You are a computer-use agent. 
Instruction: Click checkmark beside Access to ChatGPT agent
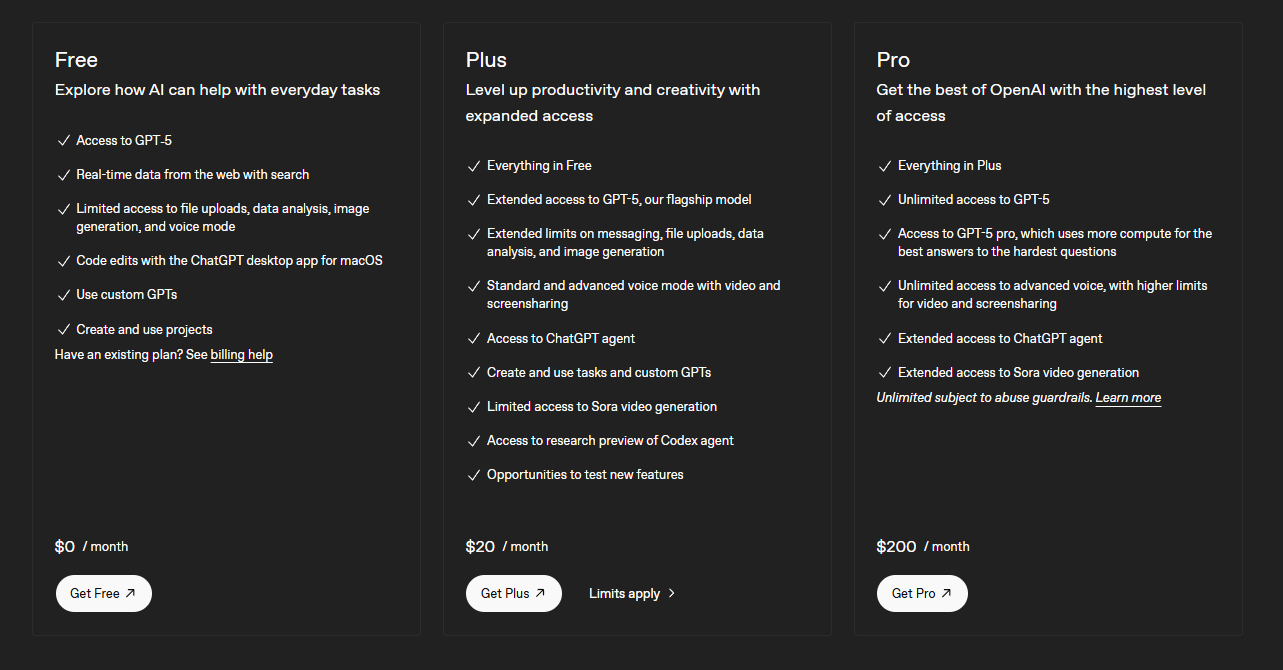474,339
